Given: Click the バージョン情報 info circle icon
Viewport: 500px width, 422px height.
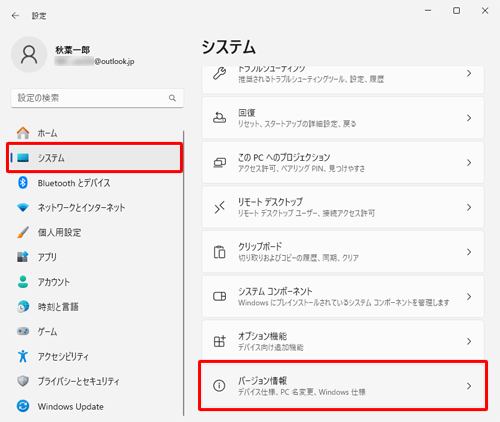Looking at the screenshot, I should click(219, 386).
